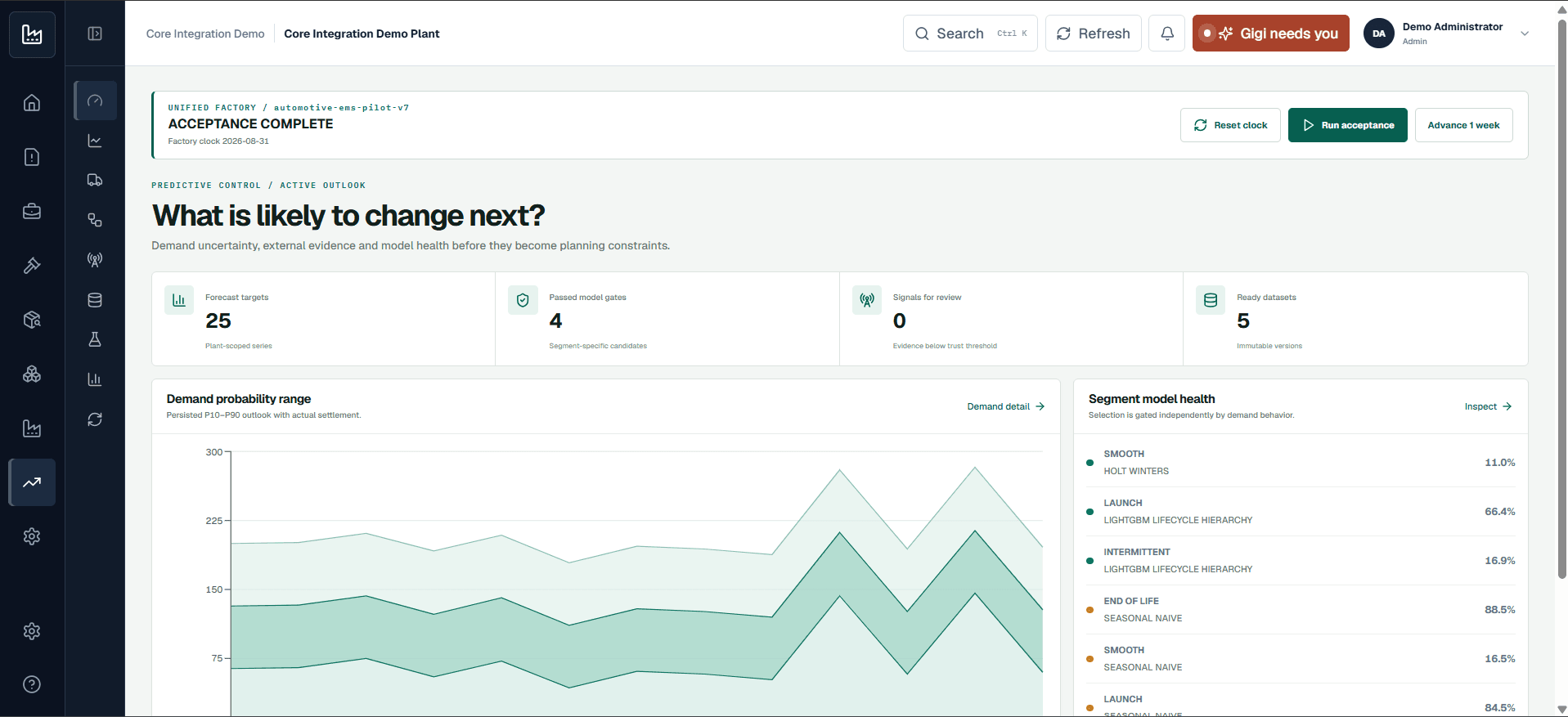This screenshot has height=717, width=1568.
Task: Select the LAUNCH LightGBM Lifecycle Hierarchy row
Action: (1301, 512)
